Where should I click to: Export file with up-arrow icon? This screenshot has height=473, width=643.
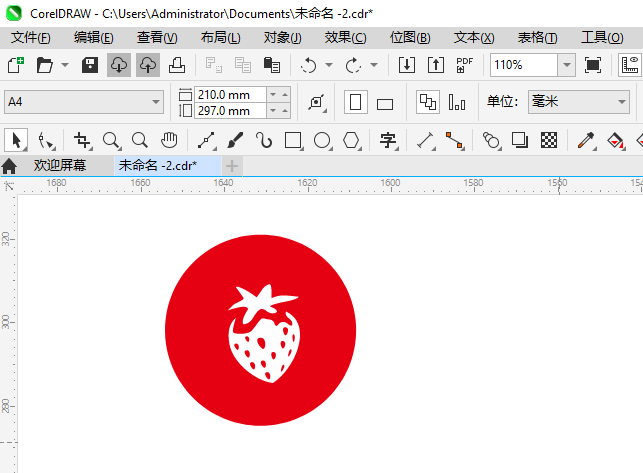(x=436, y=65)
